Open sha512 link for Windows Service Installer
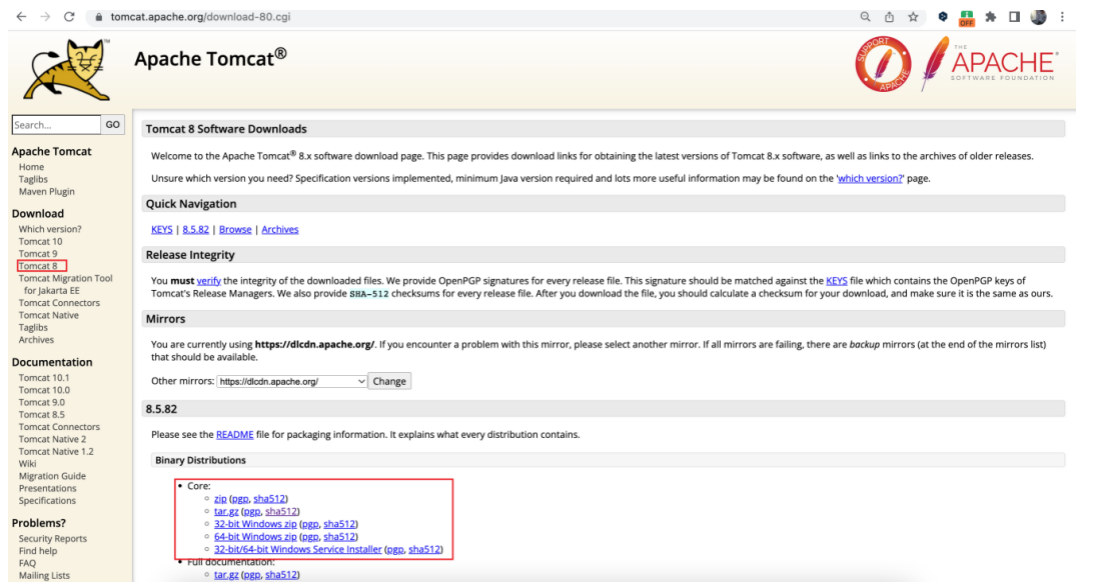This screenshot has width=1094, height=588. [424, 549]
